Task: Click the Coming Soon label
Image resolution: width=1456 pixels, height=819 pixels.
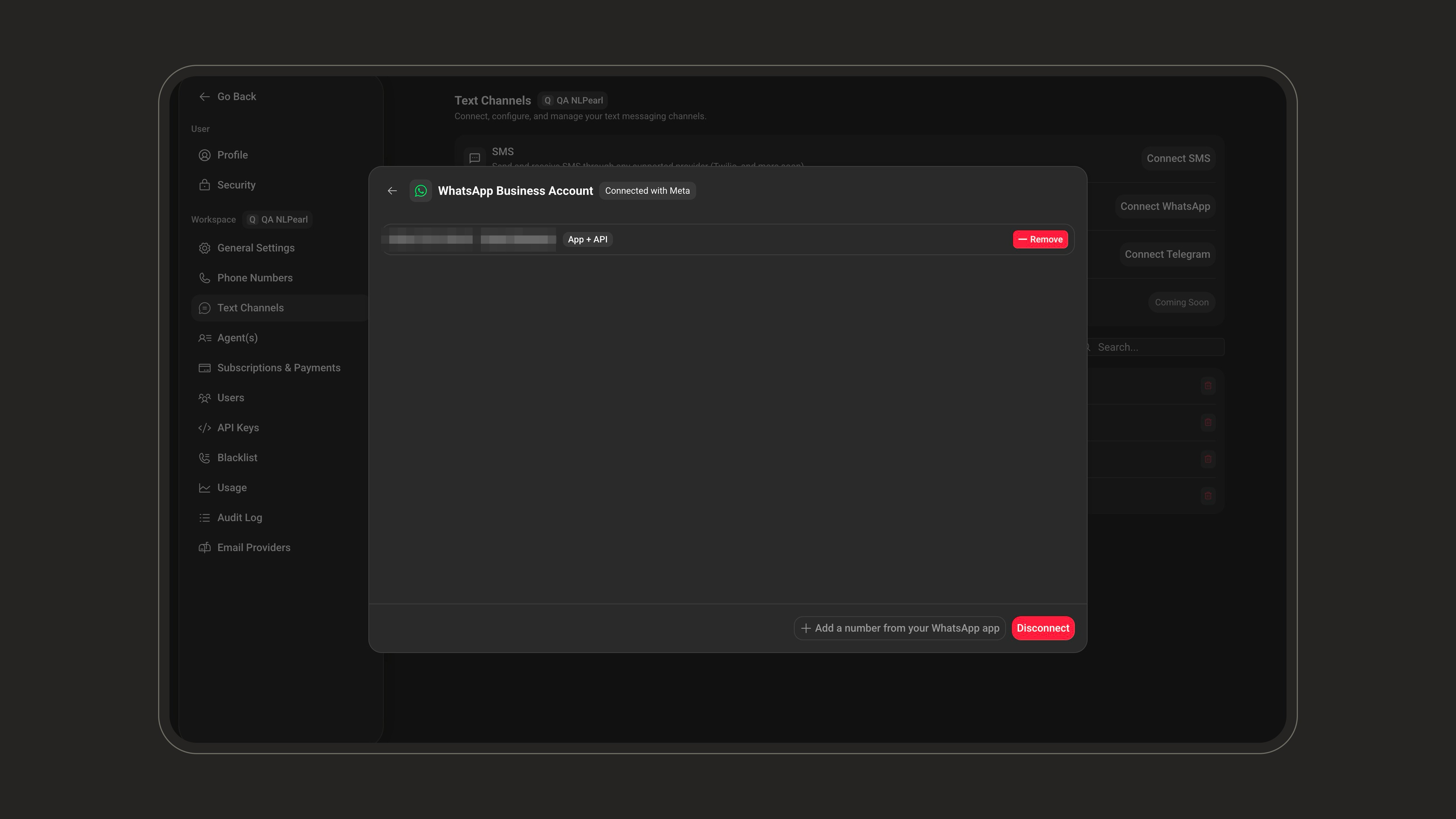Action: click(1181, 302)
